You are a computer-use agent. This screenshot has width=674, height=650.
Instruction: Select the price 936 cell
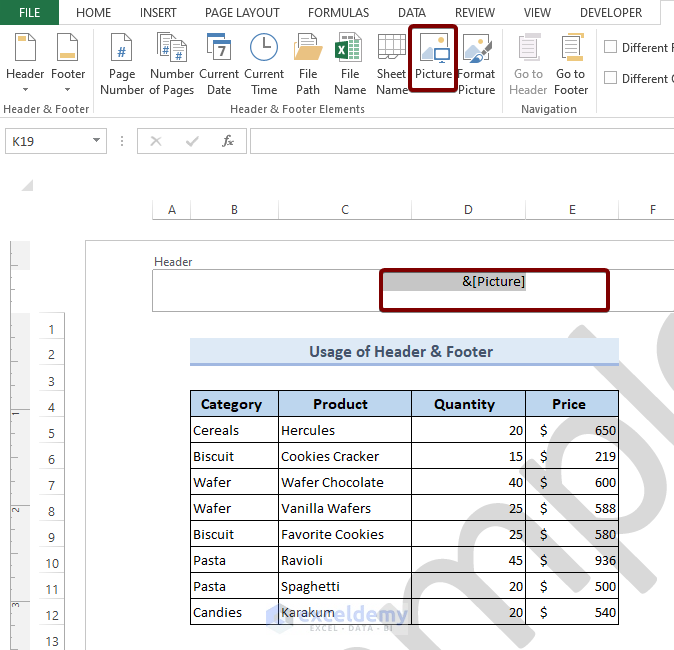[572, 560]
